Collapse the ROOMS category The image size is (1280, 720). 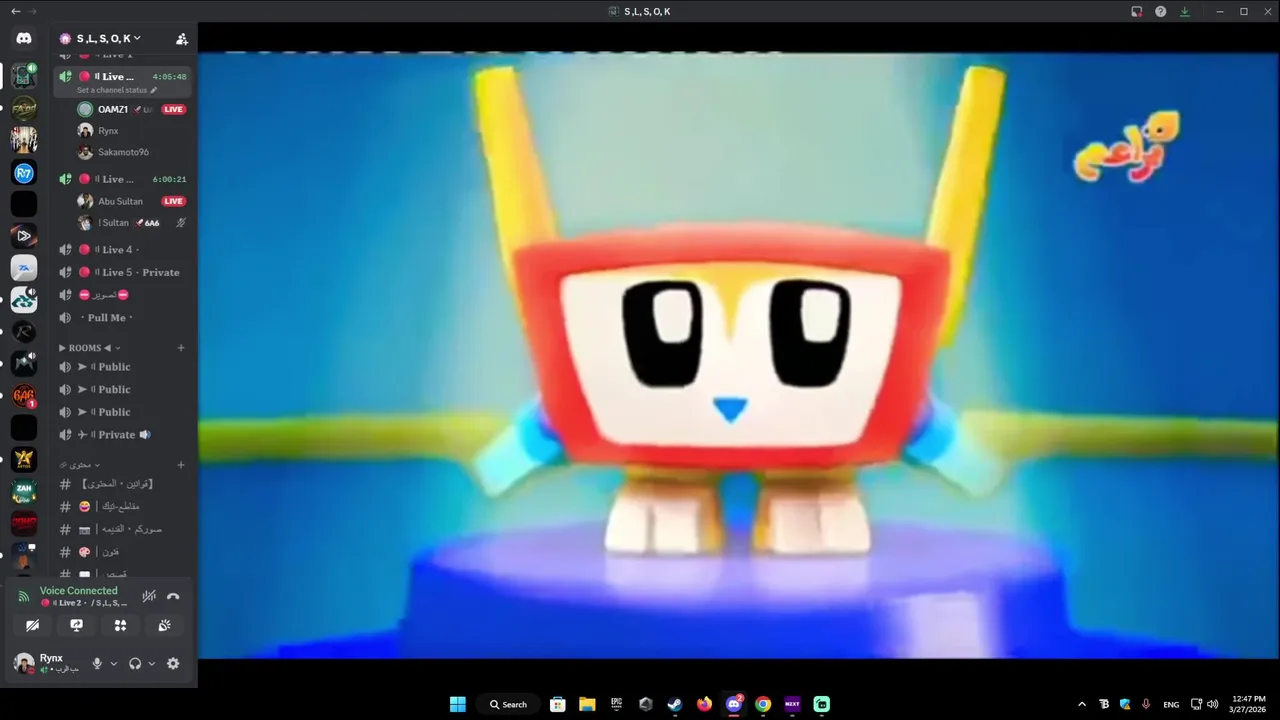coord(89,348)
